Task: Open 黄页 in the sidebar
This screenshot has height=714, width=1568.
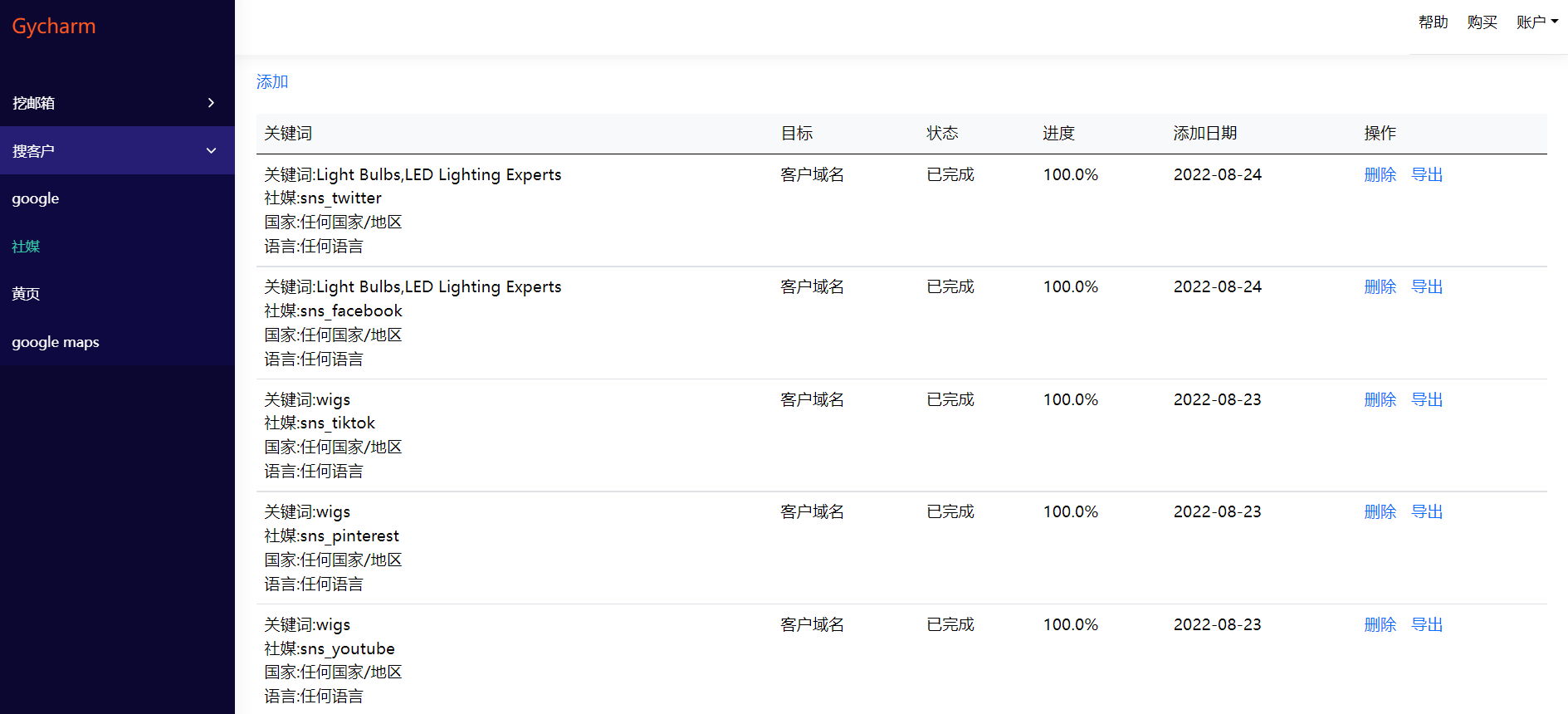Action: click(26, 294)
